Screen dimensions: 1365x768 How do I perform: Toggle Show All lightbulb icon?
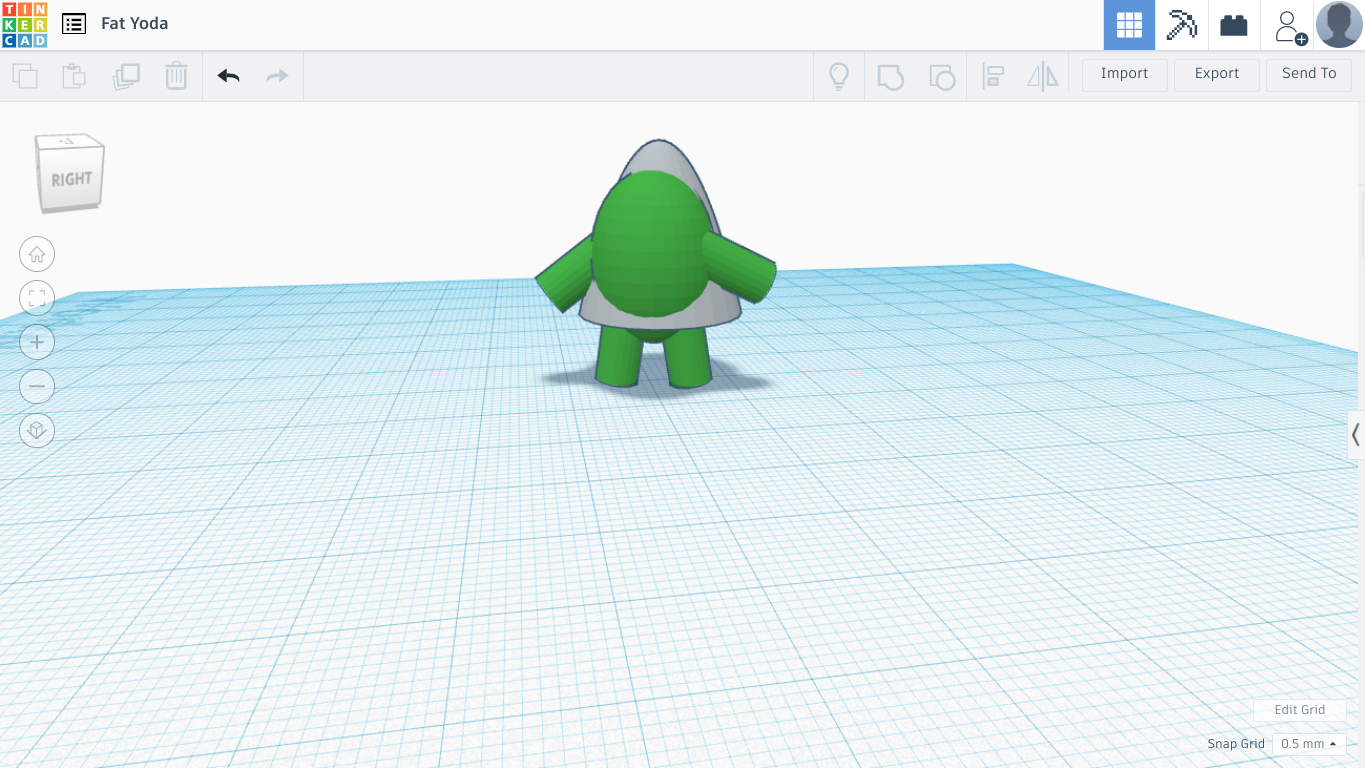click(x=839, y=76)
